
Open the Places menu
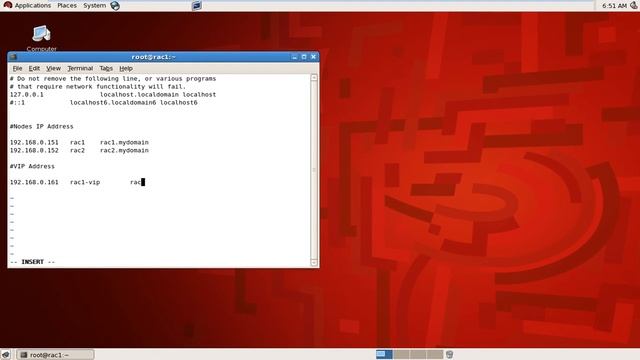(x=67, y=5)
